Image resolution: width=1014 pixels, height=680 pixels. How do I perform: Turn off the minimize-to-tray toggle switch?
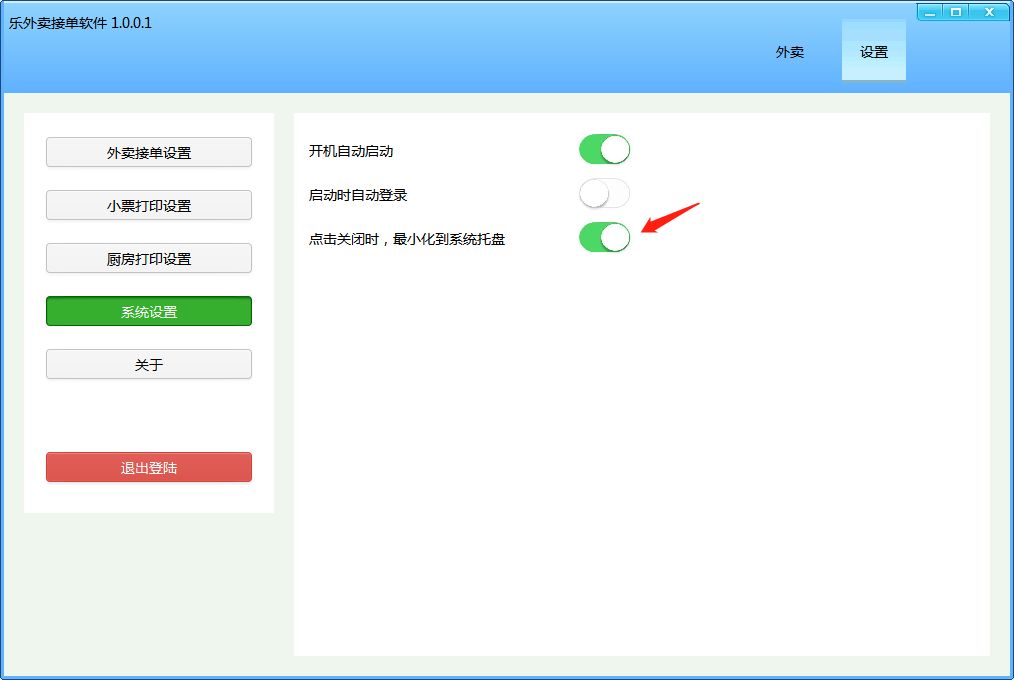click(604, 237)
